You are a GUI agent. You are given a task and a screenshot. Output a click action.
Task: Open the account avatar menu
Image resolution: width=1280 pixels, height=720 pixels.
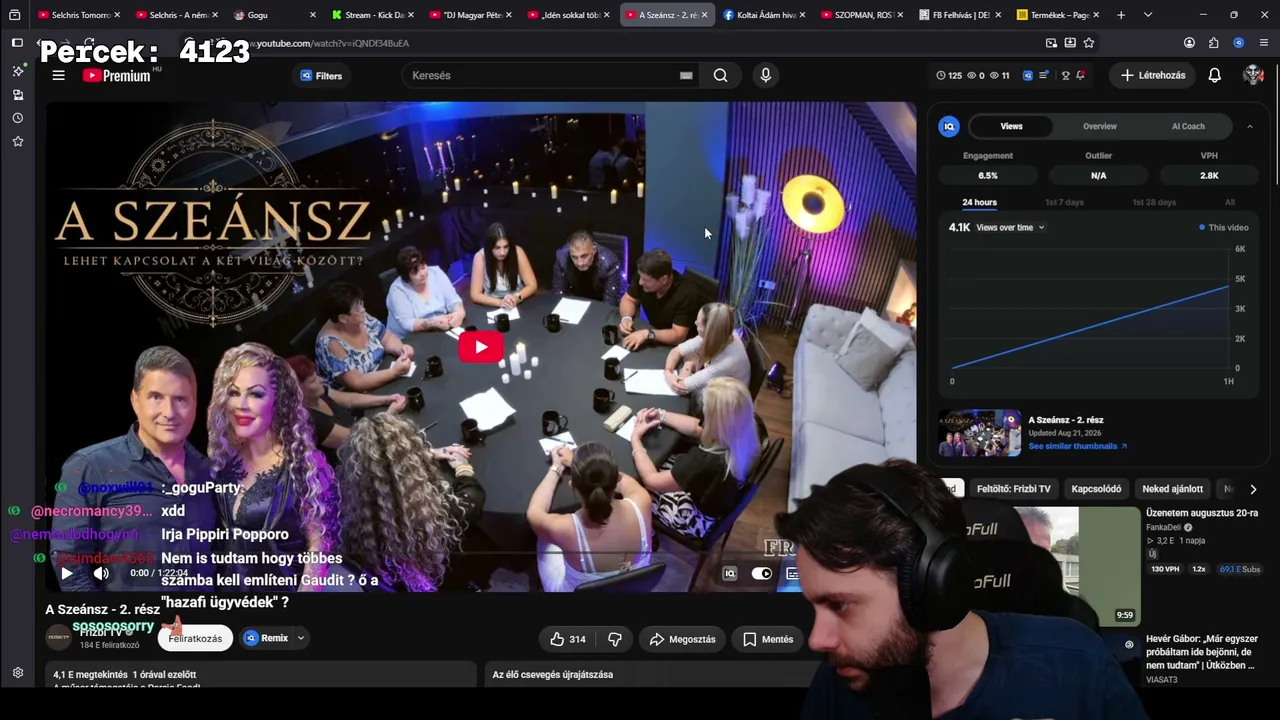[1253, 75]
